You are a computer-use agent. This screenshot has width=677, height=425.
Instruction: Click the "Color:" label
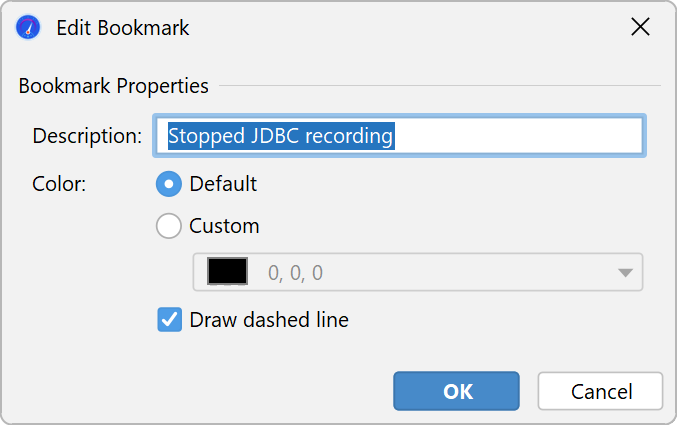pos(59,184)
